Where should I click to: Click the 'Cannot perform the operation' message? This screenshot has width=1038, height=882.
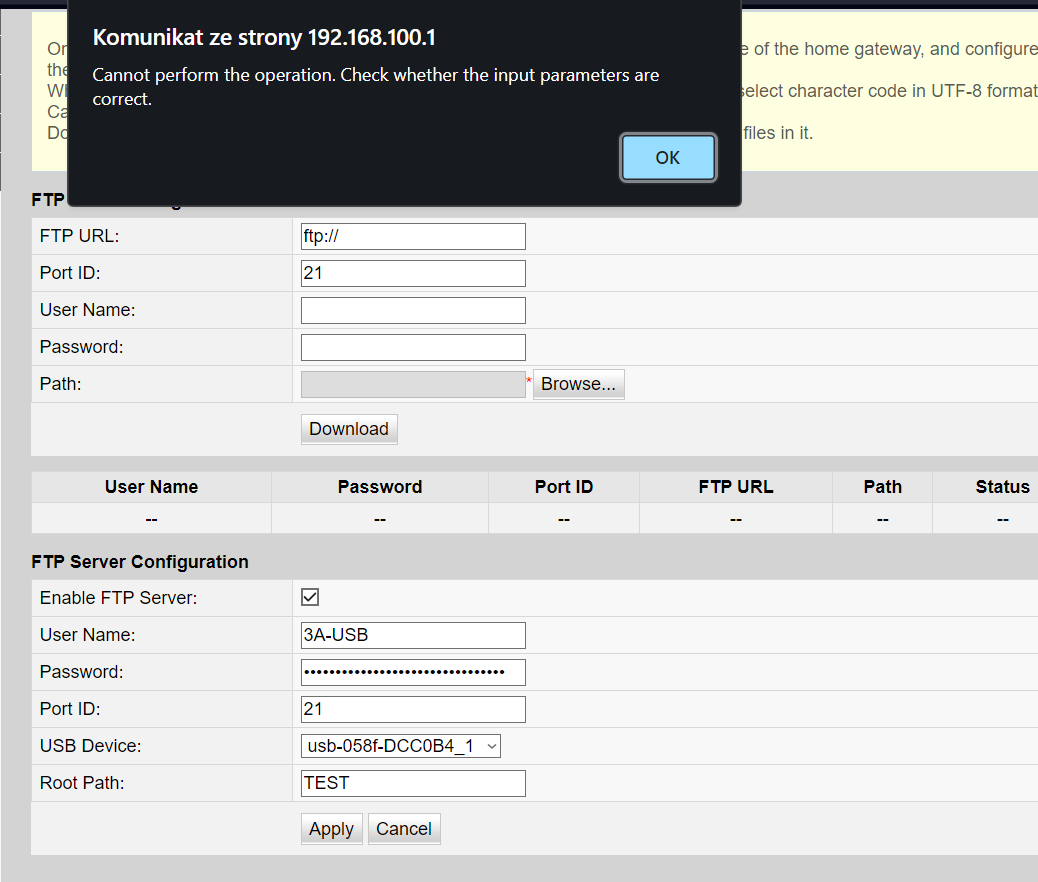(375, 87)
